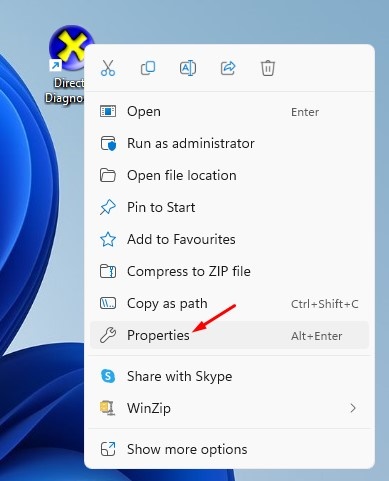Click the Rename icon

[x=188, y=68]
